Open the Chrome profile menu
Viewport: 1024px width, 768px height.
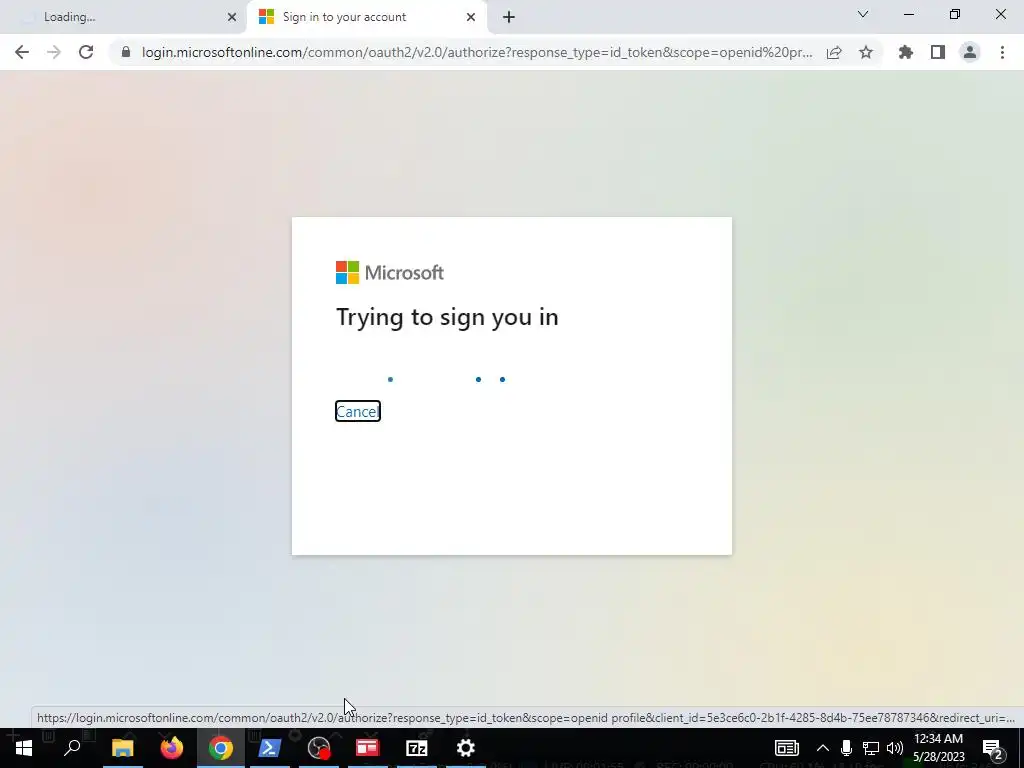[970, 52]
